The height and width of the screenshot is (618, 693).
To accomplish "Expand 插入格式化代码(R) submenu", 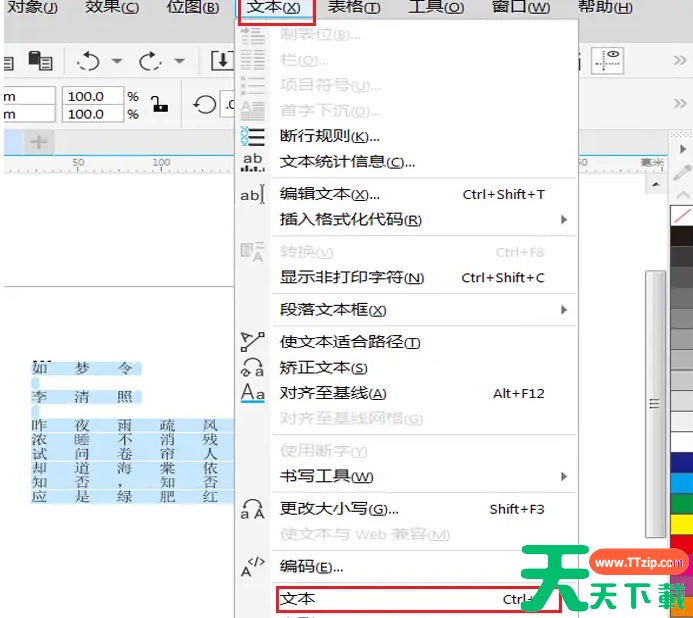I will 407,220.
